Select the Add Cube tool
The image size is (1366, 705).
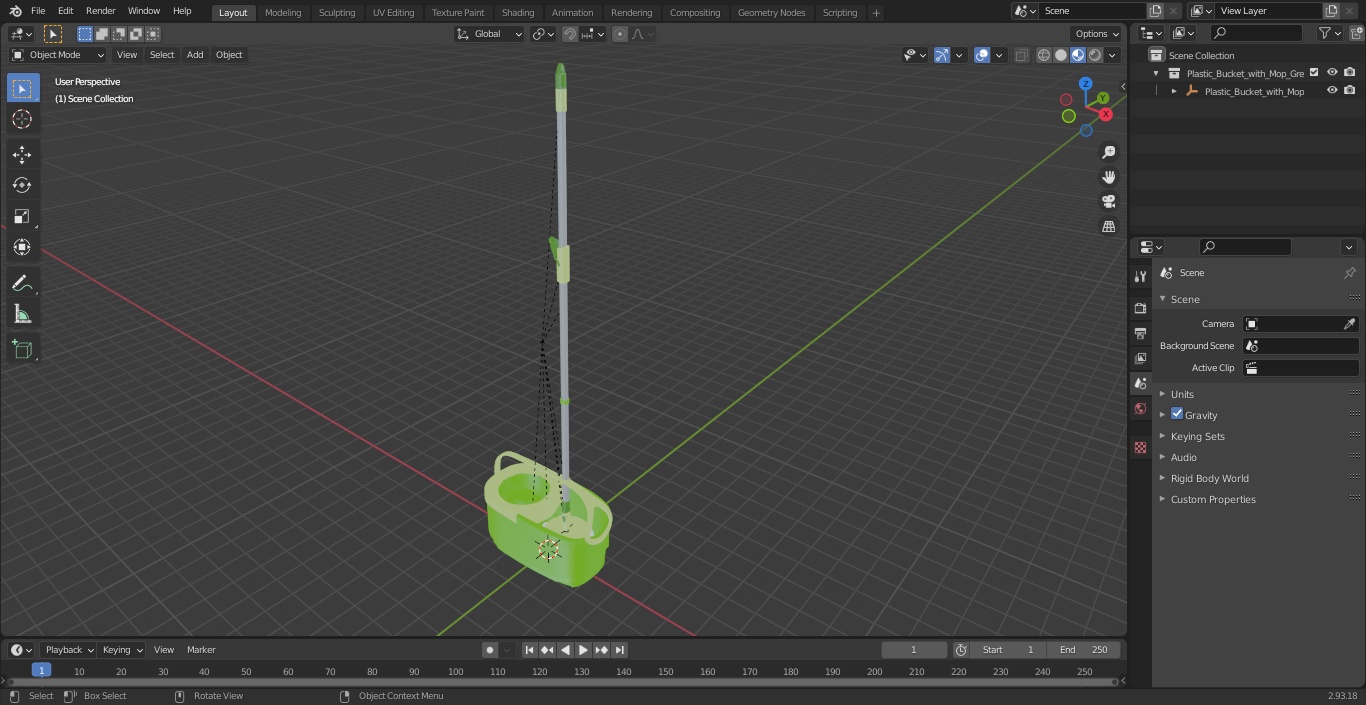[22, 349]
